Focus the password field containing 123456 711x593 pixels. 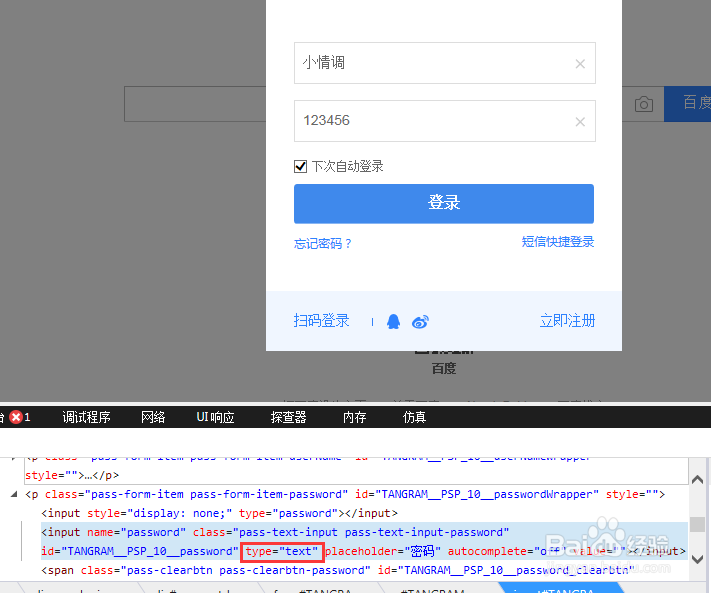pos(444,121)
